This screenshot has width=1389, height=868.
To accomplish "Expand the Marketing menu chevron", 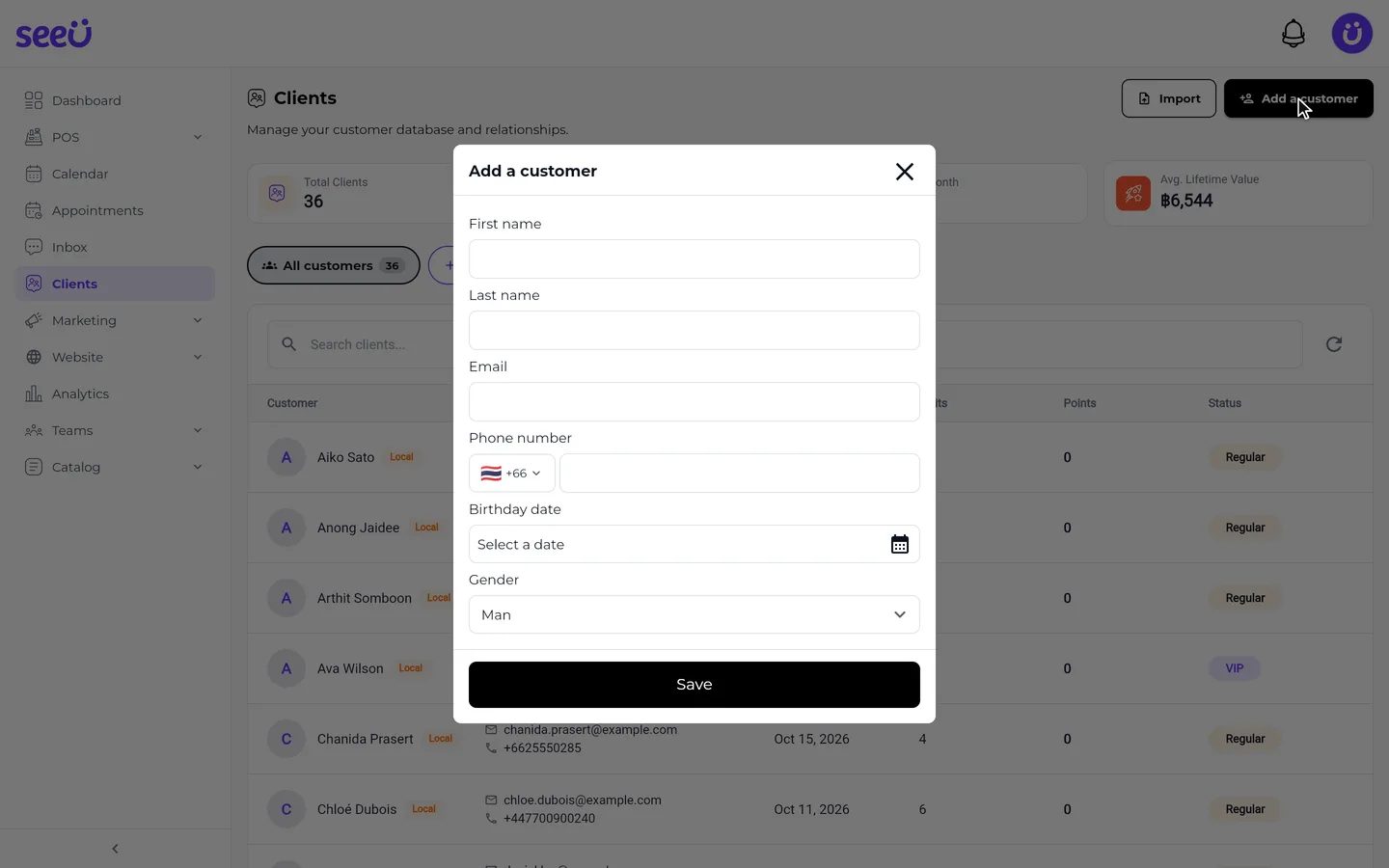I will (198, 320).
